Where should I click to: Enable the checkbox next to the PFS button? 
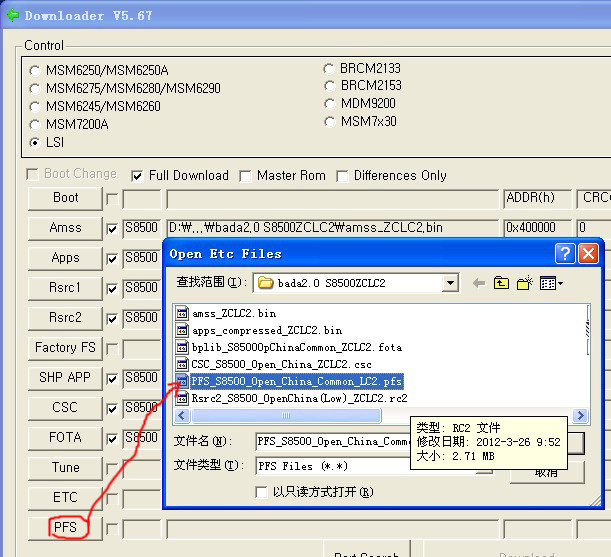click(x=112, y=529)
